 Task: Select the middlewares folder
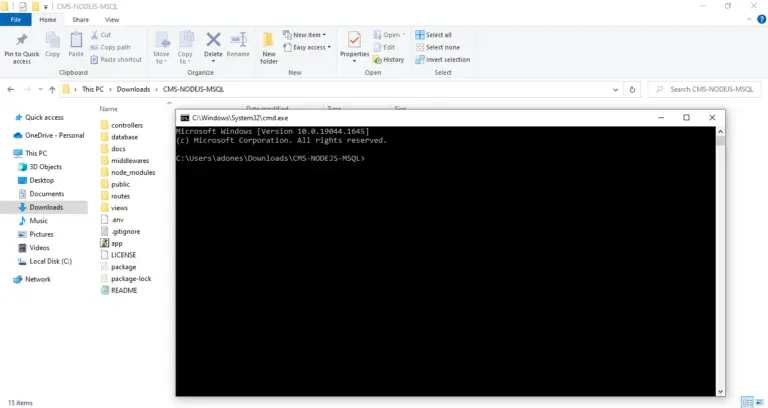point(125,161)
